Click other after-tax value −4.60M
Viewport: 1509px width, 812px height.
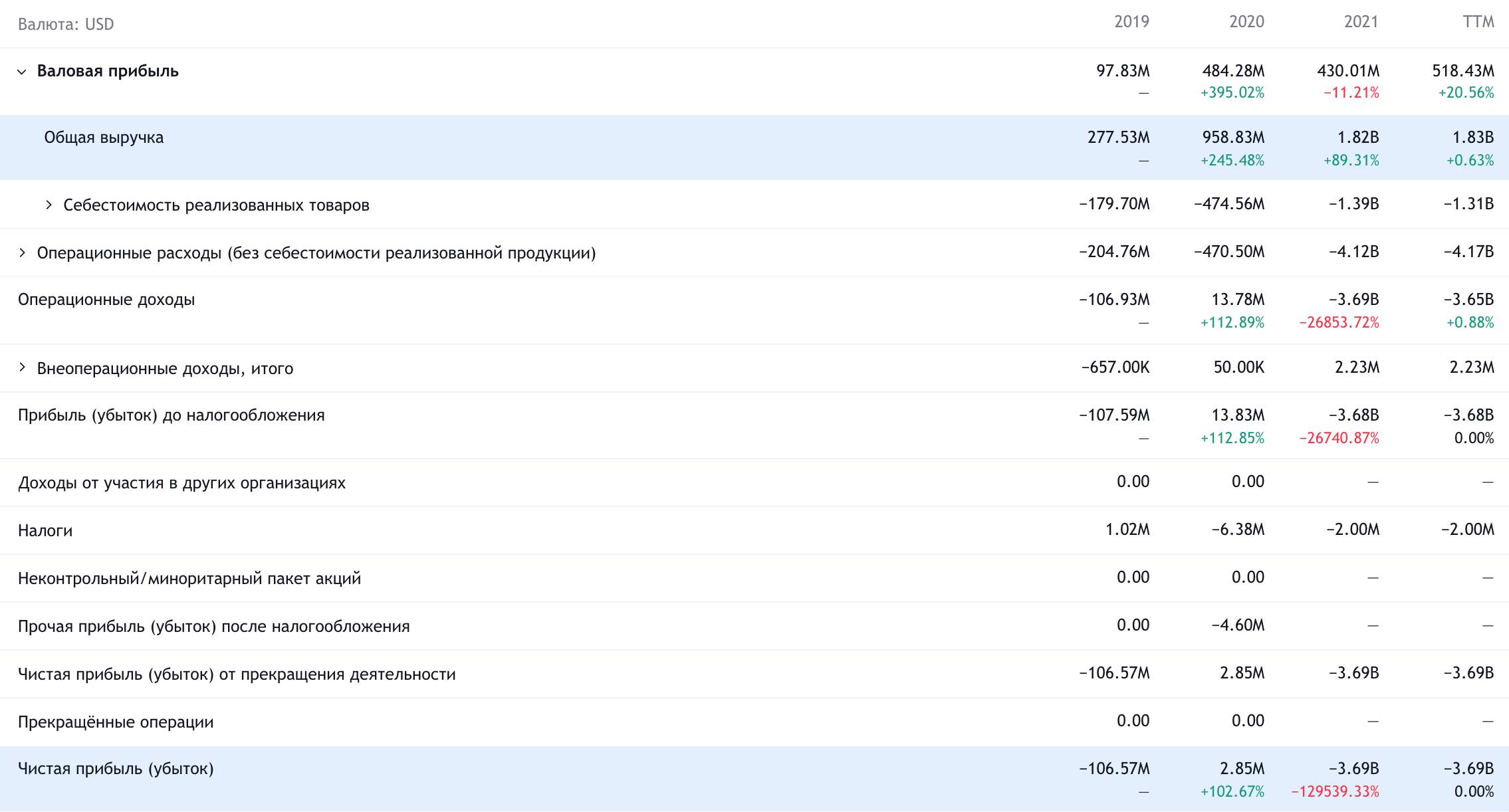[1238, 625]
